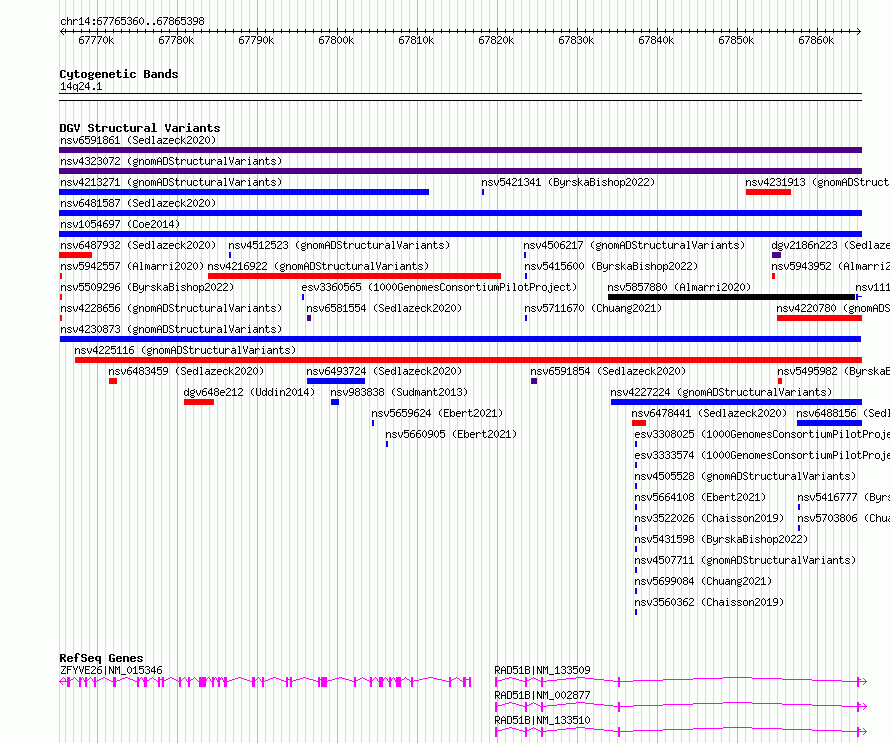The image size is (890, 743).
Task: Select the nsv6488156 blue variant bar
Action: [829, 423]
